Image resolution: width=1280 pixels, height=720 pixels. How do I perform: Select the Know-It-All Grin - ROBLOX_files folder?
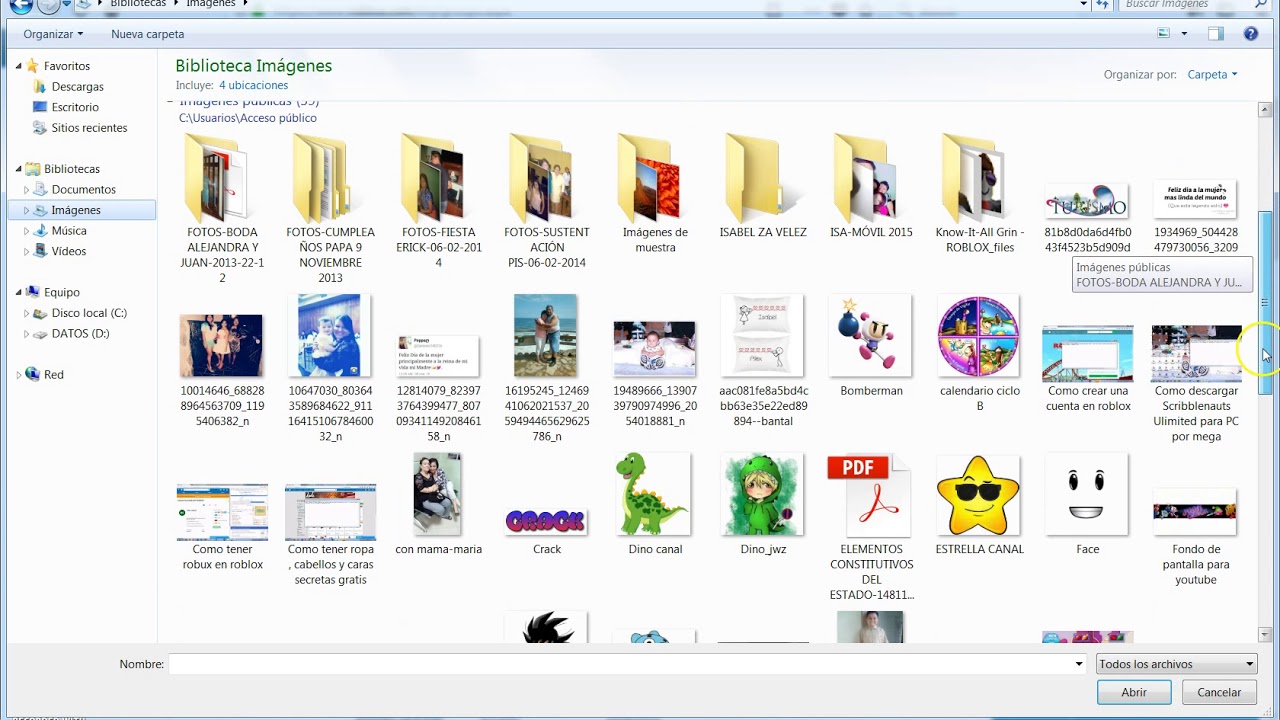pos(980,193)
